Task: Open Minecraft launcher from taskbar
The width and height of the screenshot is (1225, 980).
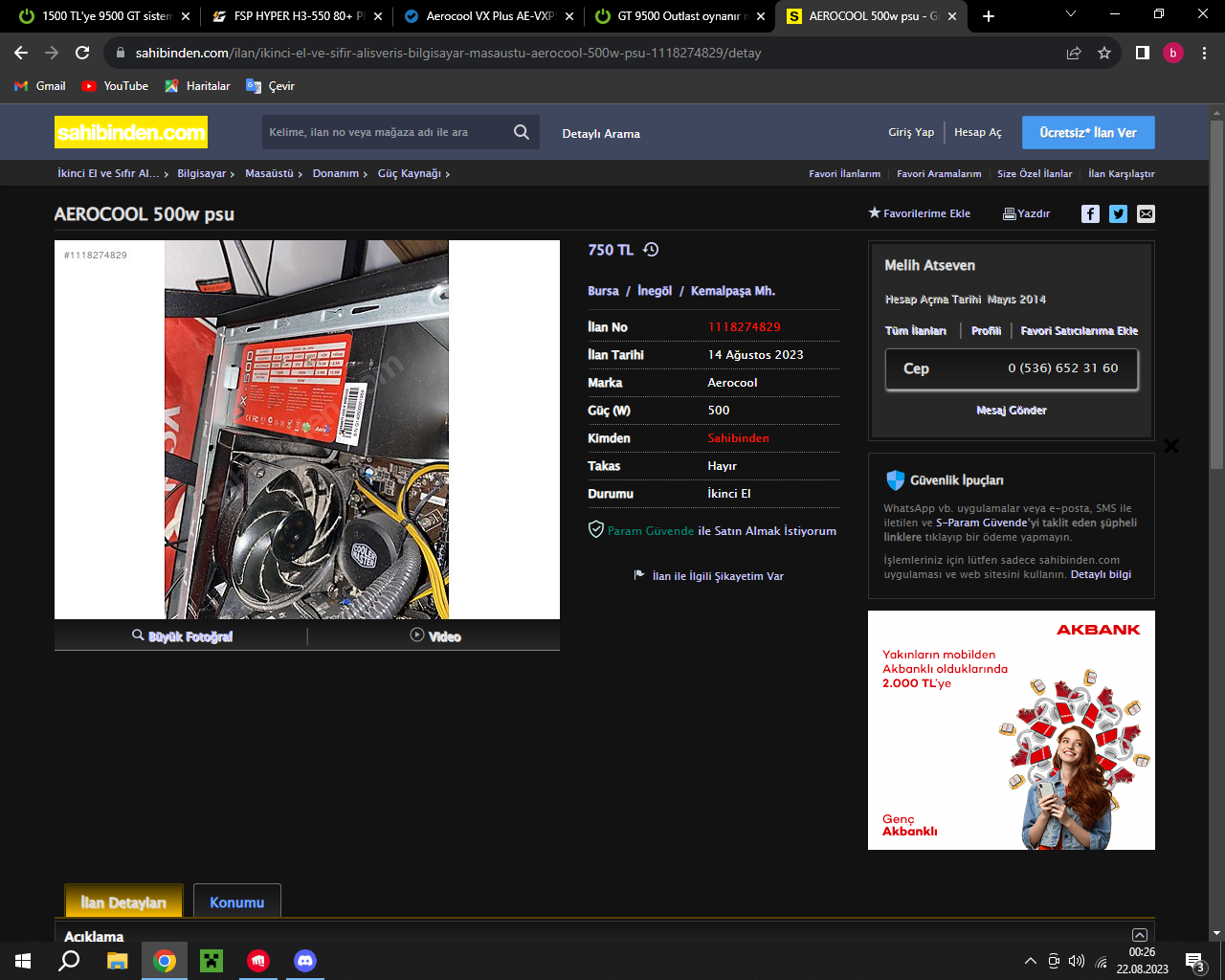Action: (x=211, y=961)
